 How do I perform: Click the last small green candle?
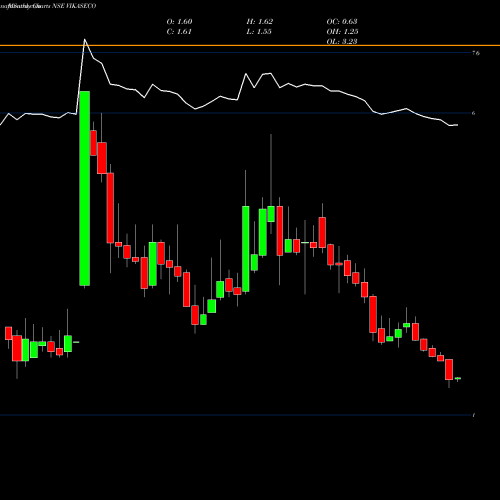click(x=458, y=378)
